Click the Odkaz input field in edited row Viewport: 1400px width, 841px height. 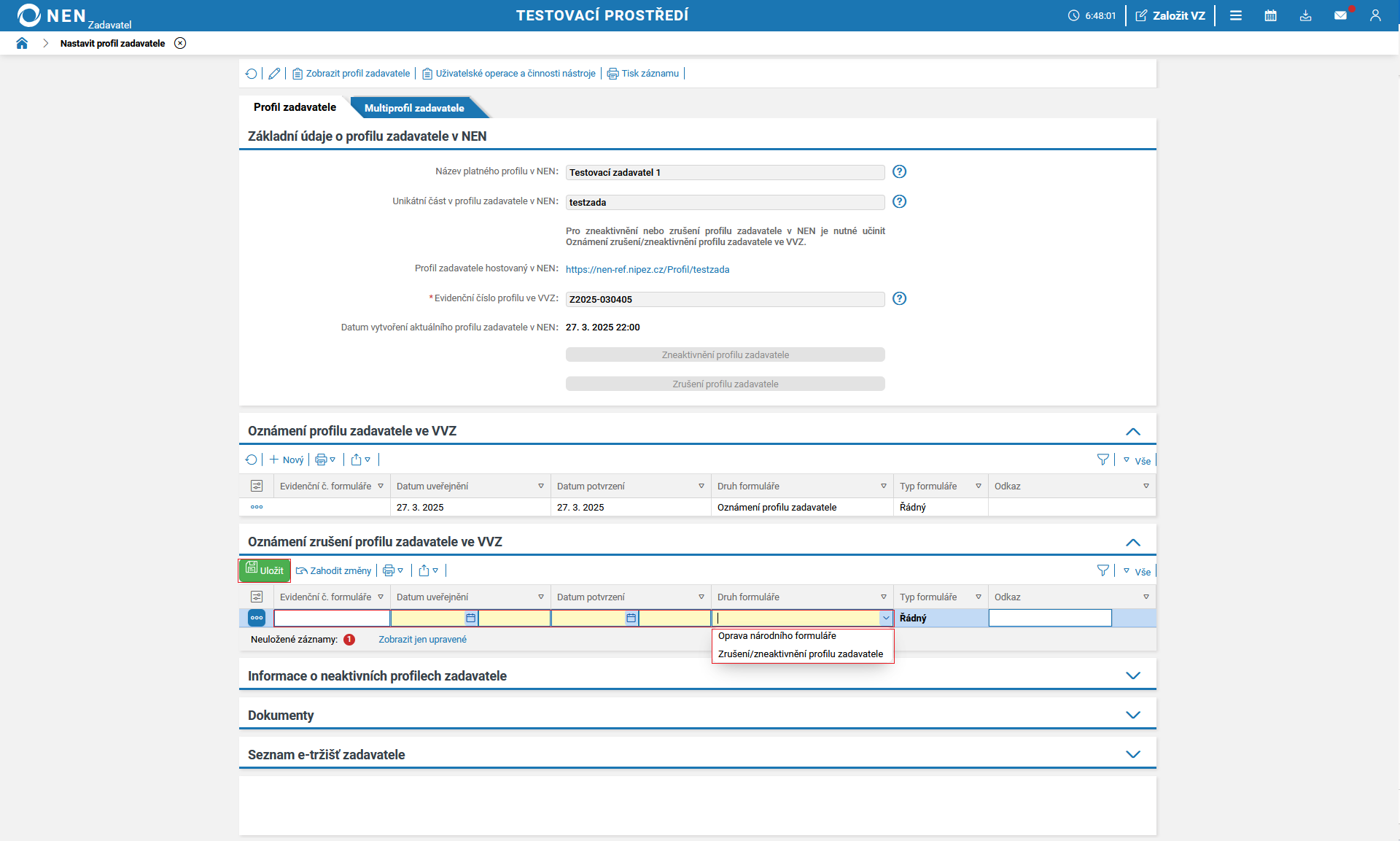pos(1049,619)
